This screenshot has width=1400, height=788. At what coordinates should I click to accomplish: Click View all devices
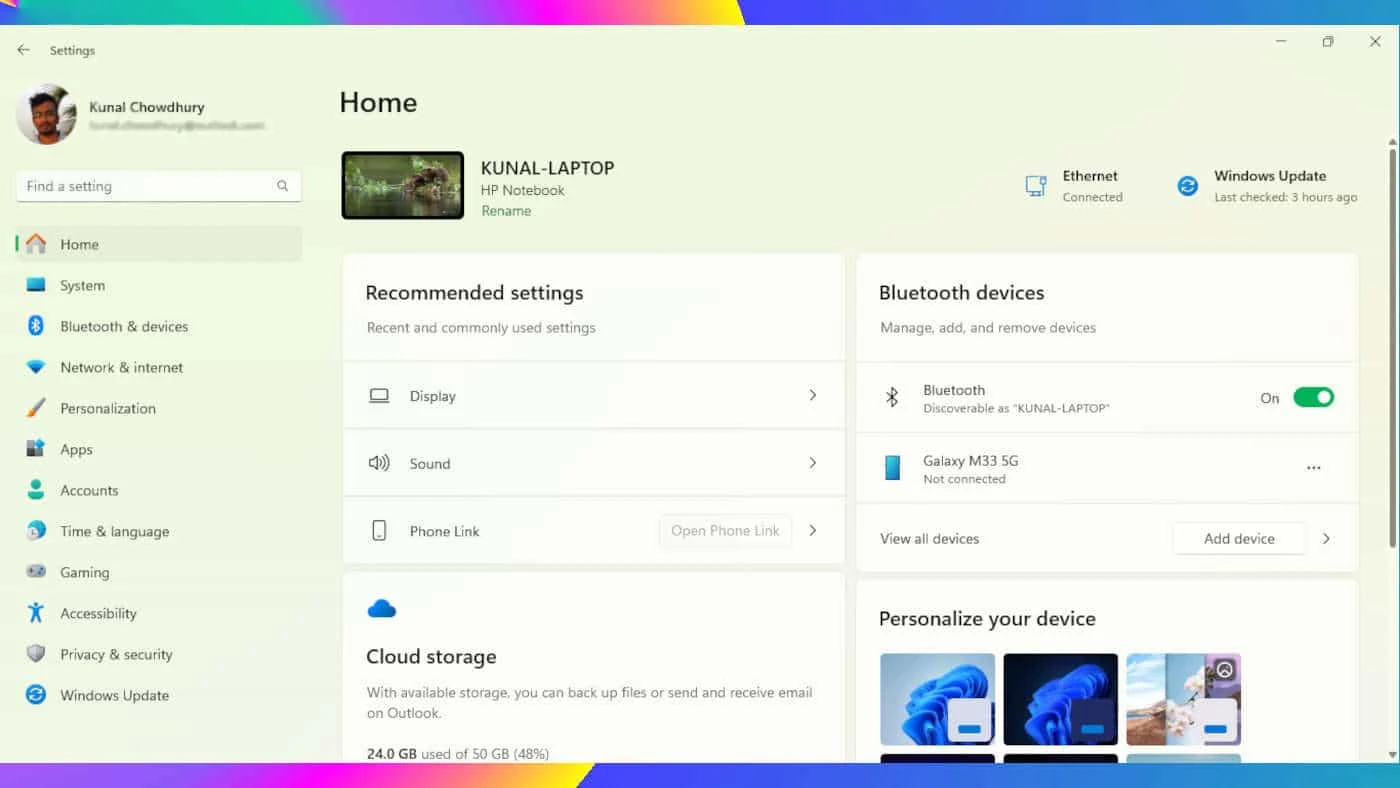[929, 538]
